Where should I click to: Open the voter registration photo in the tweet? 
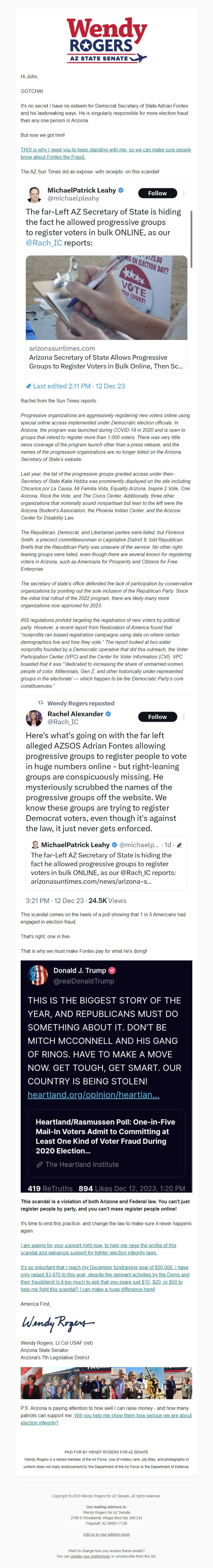[x=106, y=297]
